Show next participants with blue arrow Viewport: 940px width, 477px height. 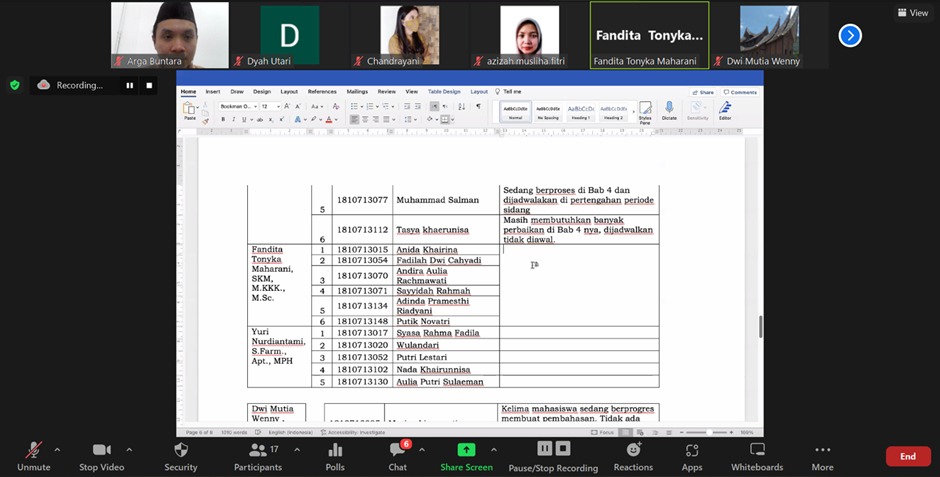pos(849,35)
